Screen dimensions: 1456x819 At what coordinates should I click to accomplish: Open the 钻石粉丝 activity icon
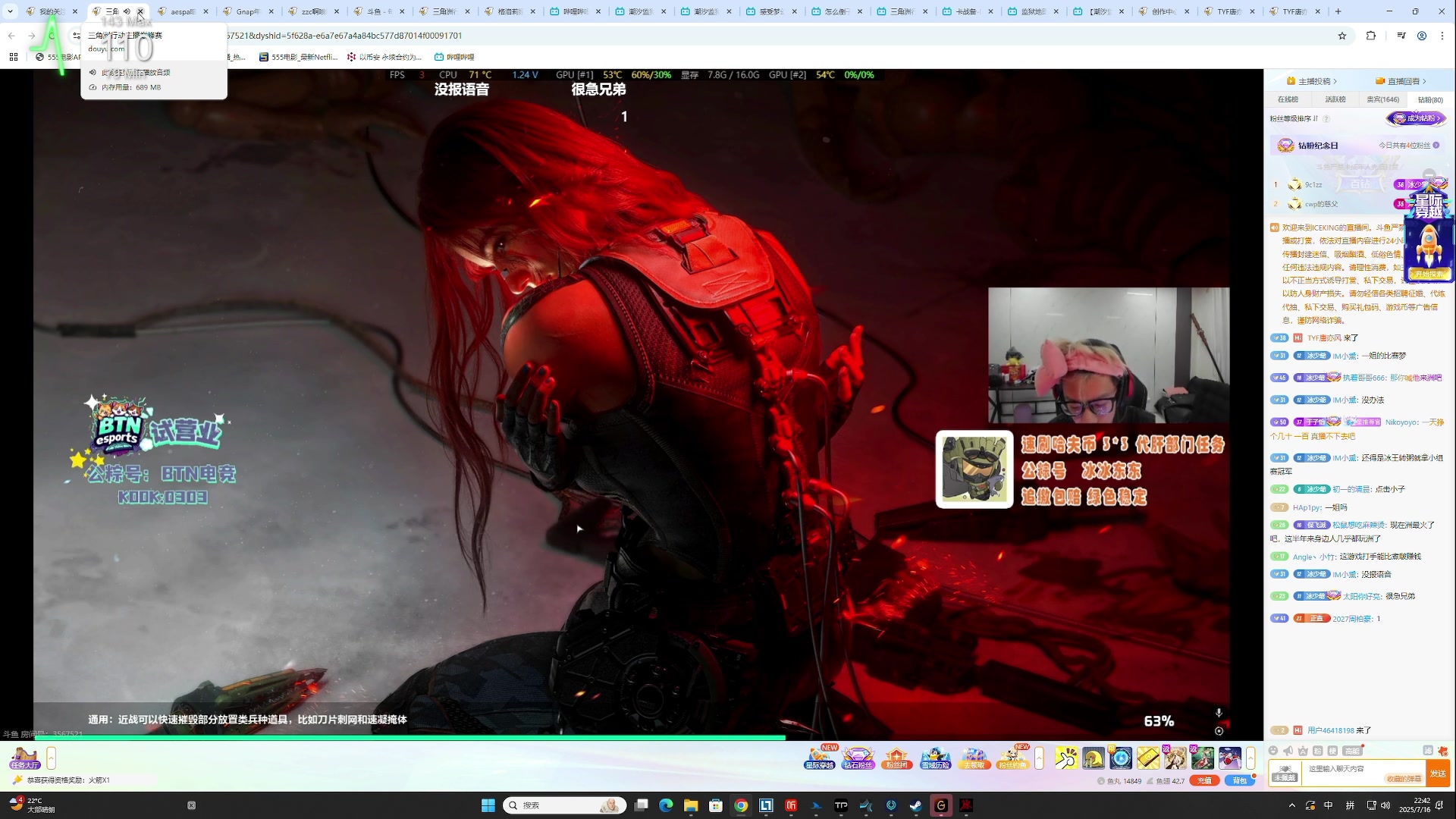click(858, 758)
